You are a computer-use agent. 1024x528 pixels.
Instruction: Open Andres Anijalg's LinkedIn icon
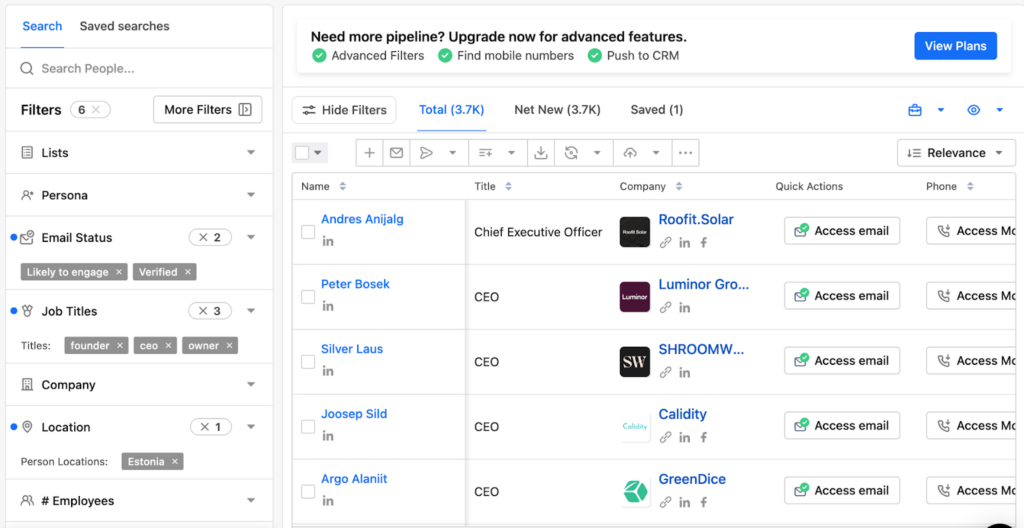point(328,241)
